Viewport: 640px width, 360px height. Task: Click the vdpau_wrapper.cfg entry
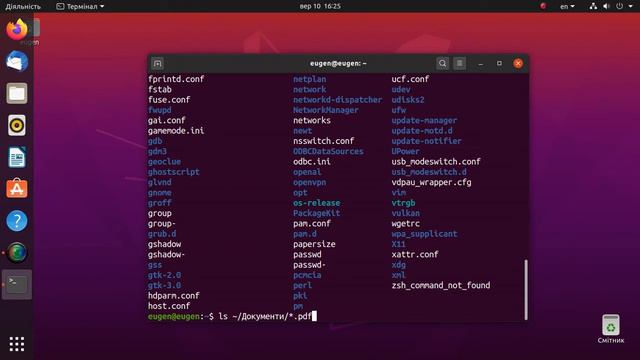coord(431,182)
